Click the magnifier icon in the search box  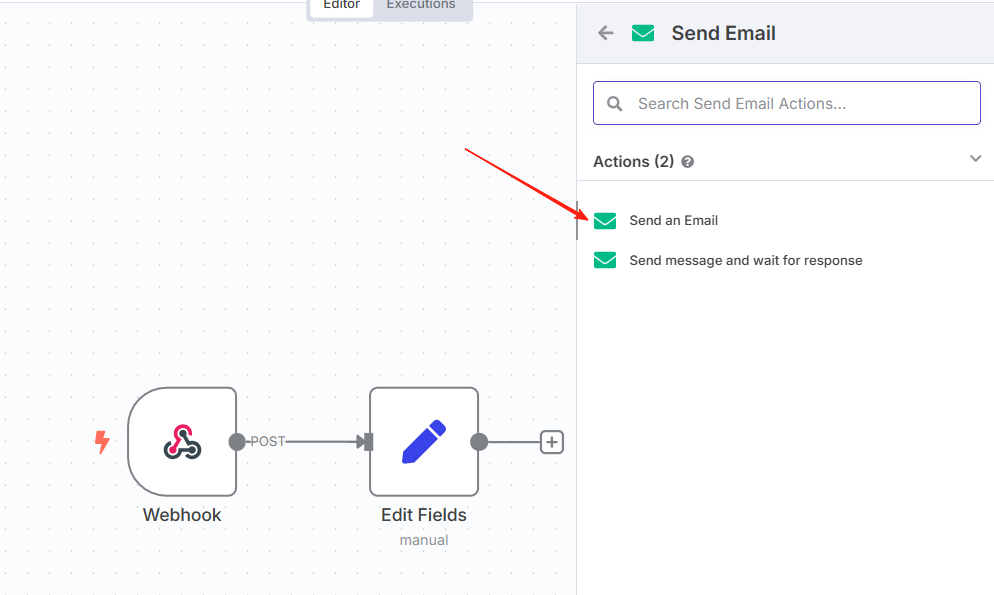point(614,103)
